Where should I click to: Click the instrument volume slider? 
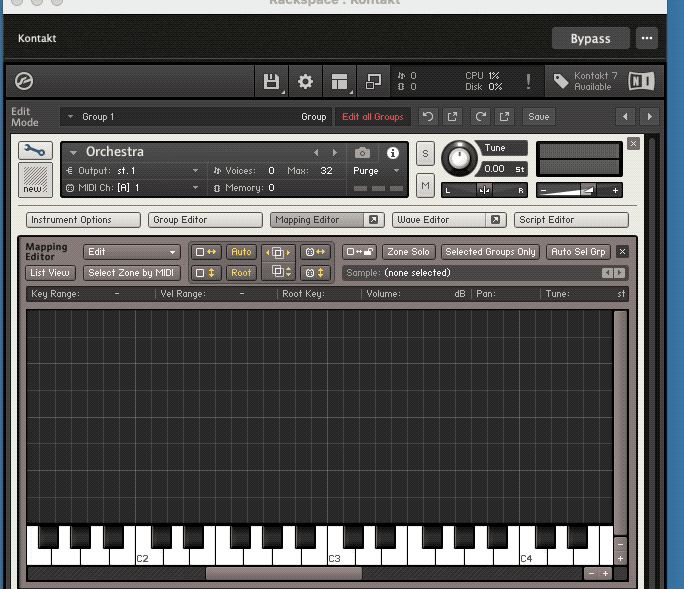pyautogui.click(x=579, y=190)
